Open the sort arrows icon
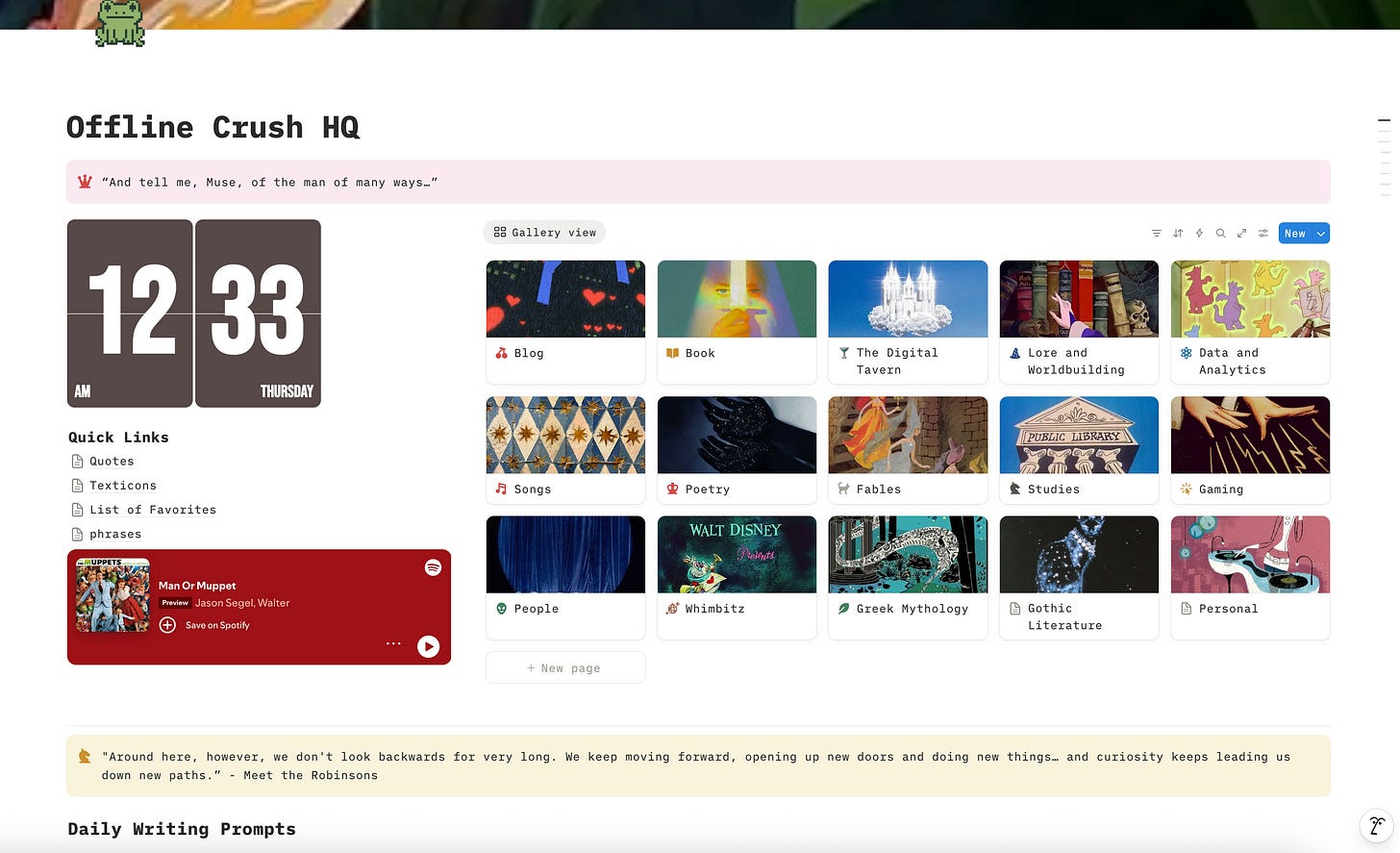This screenshot has width=1400, height=853. click(1178, 233)
